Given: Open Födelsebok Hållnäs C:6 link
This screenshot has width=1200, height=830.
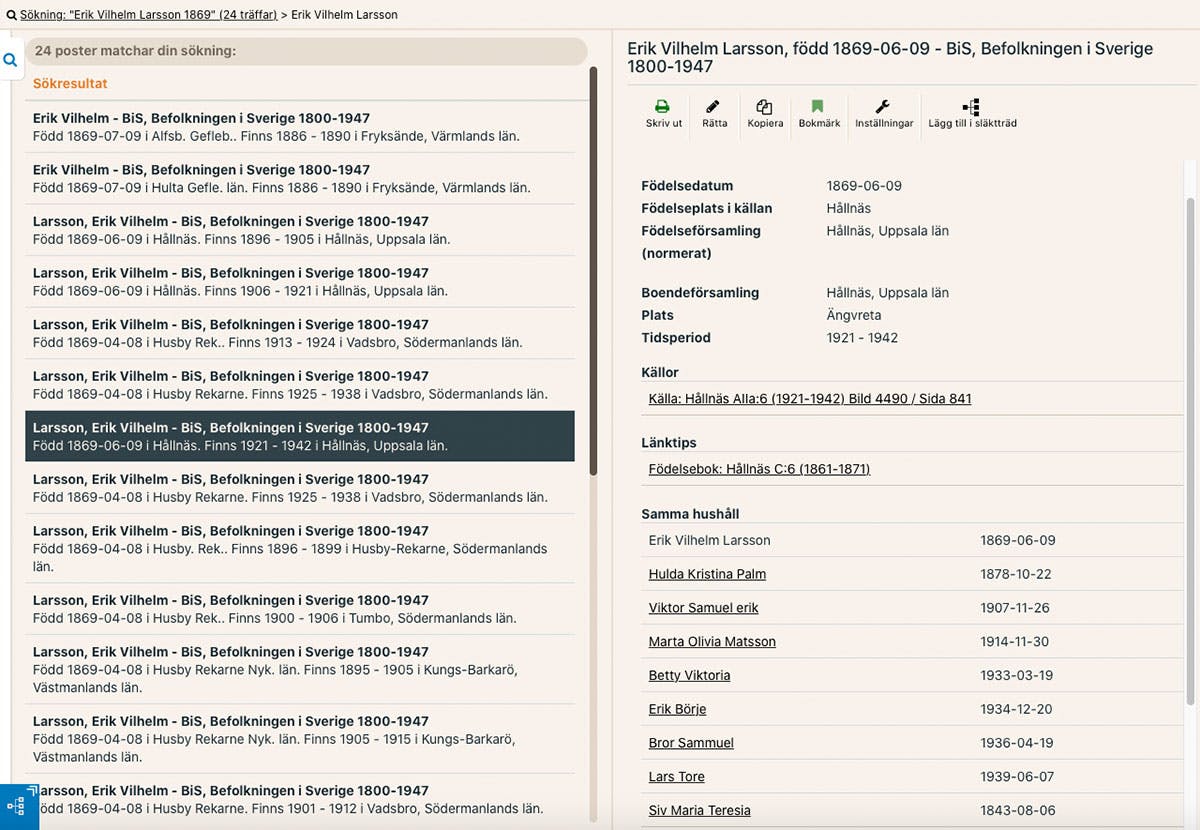Looking at the screenshot, I should [759, 469].
